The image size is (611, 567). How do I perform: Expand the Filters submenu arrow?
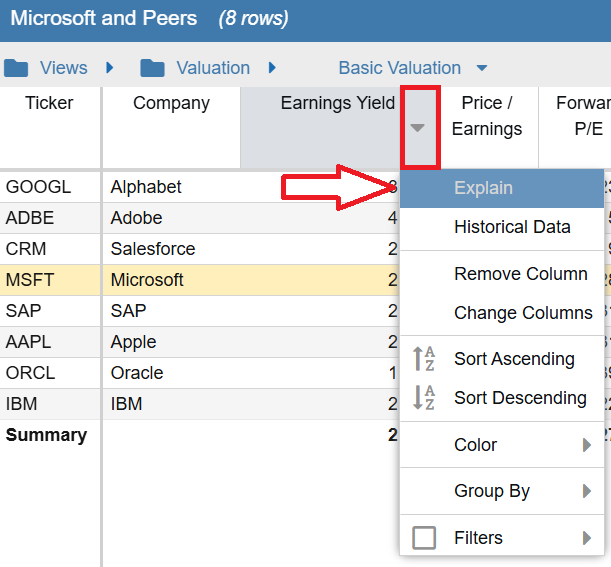point(587,538)
